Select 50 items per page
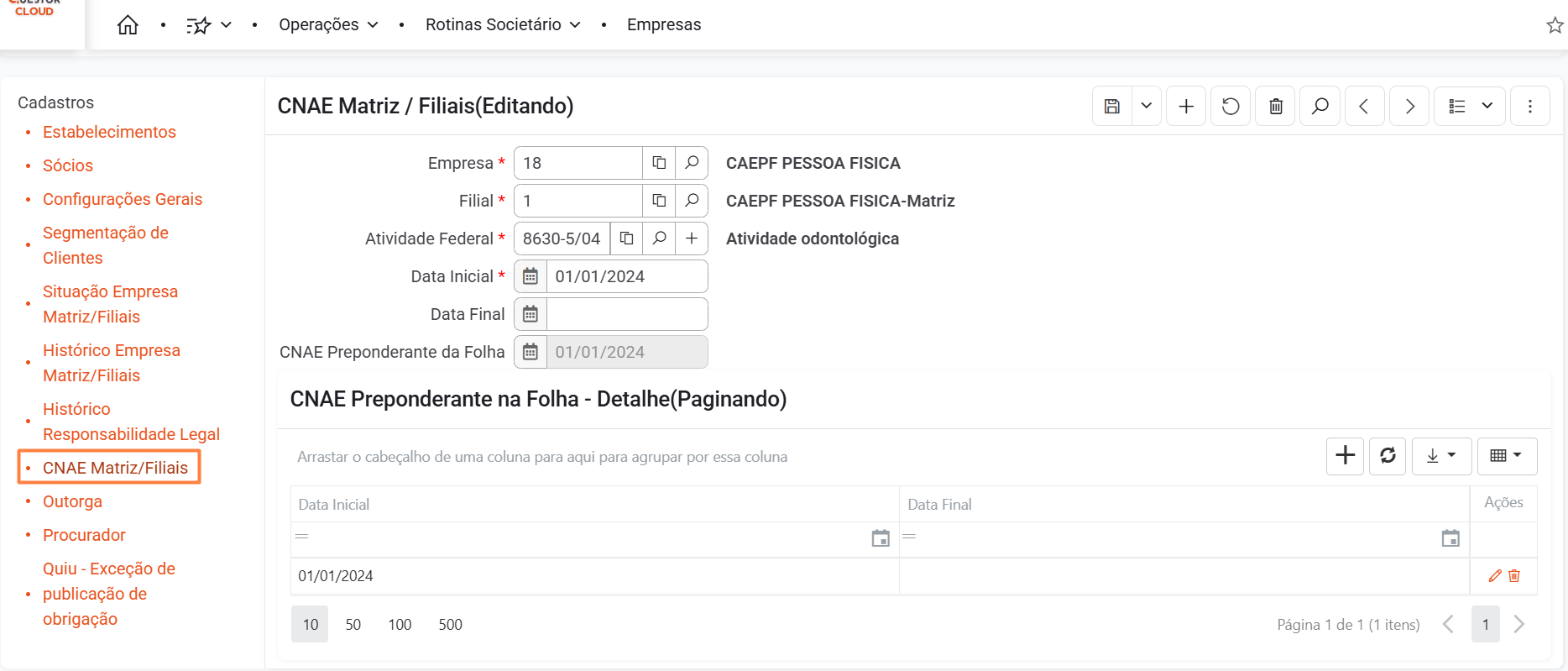1568x671 pixels. coord(353,625)
